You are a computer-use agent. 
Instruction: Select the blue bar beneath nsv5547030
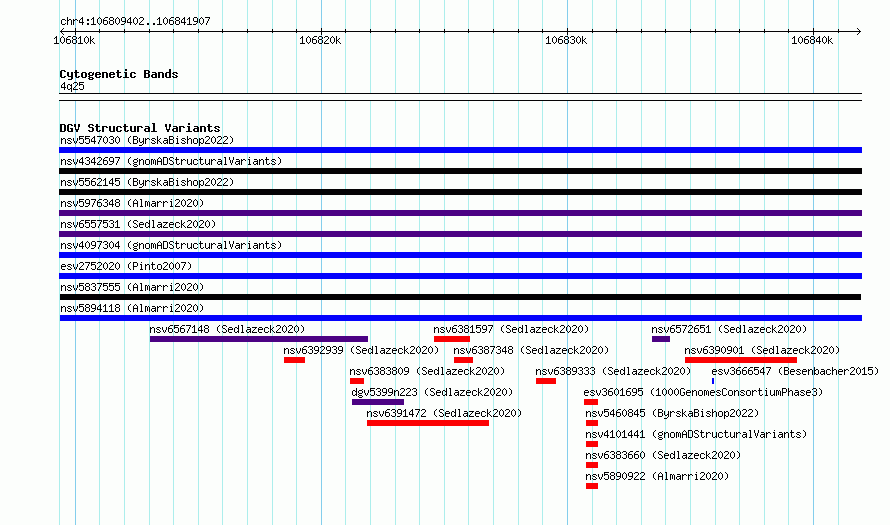[x=461, y=150]
